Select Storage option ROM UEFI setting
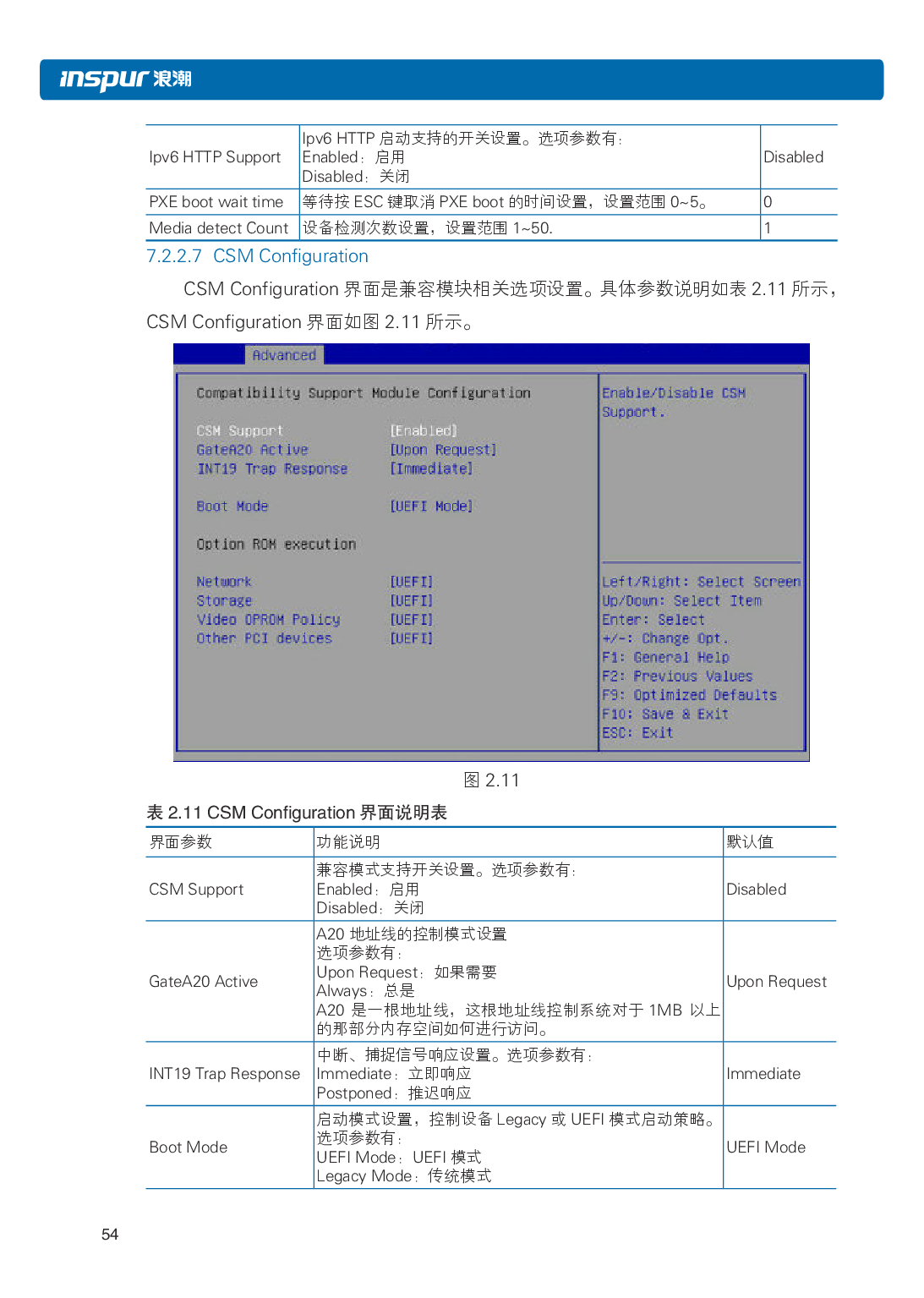 pyautogui.click(x=411, y=600)
